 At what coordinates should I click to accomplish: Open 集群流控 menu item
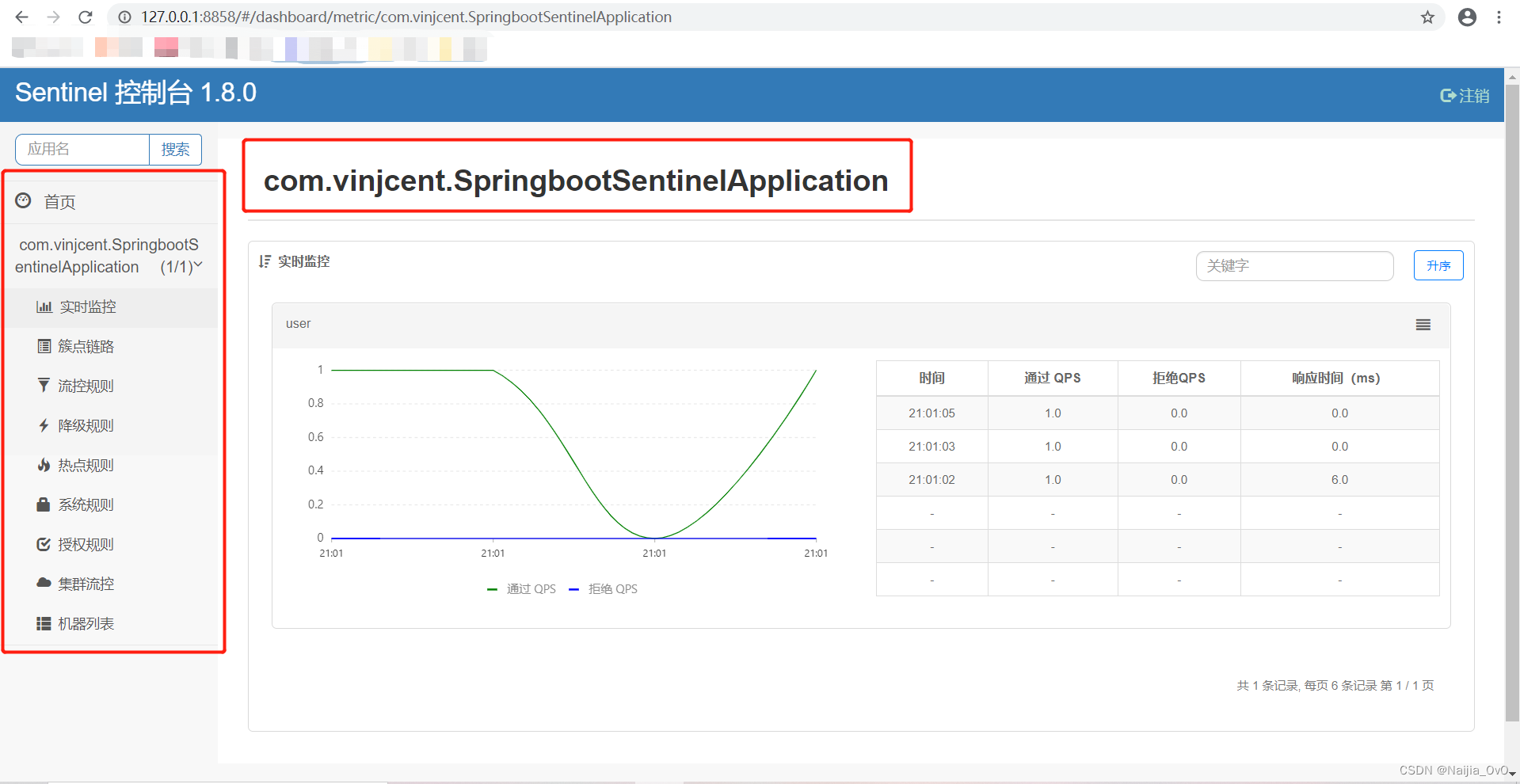tap(112, 584)
